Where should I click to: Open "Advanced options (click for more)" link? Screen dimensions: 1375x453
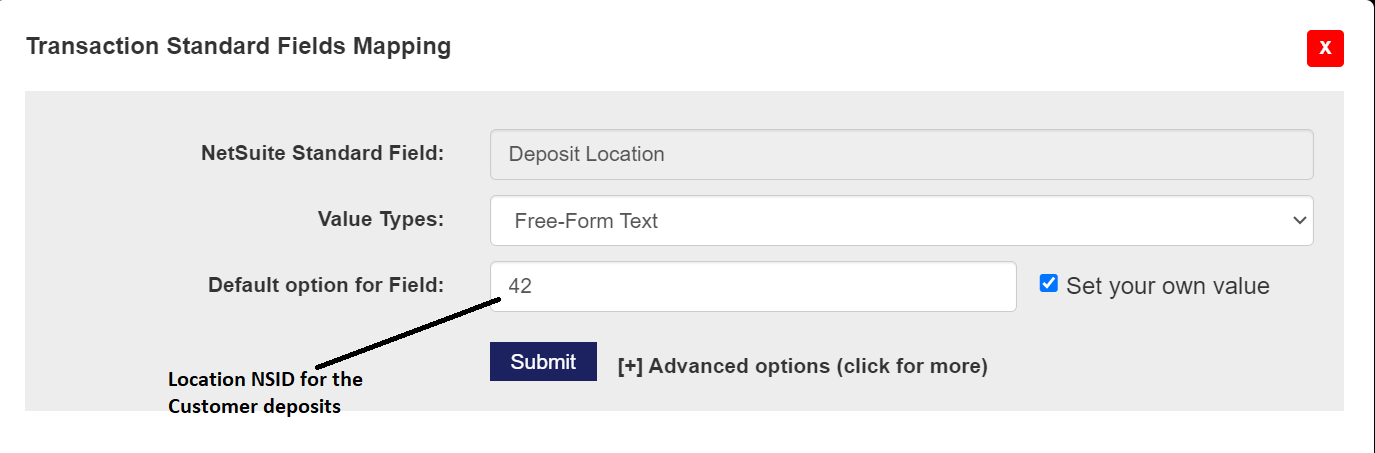pos(817,366)
